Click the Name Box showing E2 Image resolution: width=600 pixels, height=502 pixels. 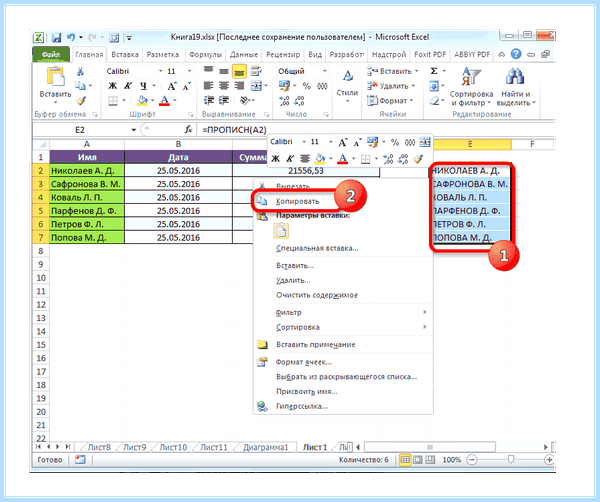pos(85,130)
